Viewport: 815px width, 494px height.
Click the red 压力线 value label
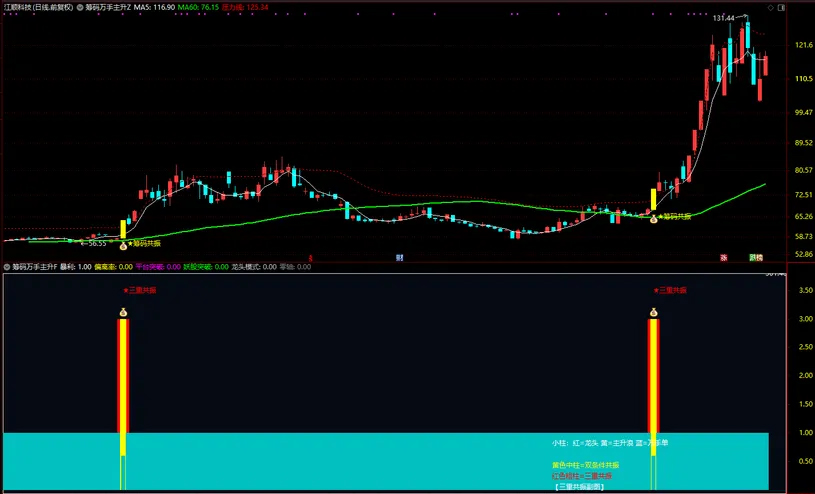(245, 7)
